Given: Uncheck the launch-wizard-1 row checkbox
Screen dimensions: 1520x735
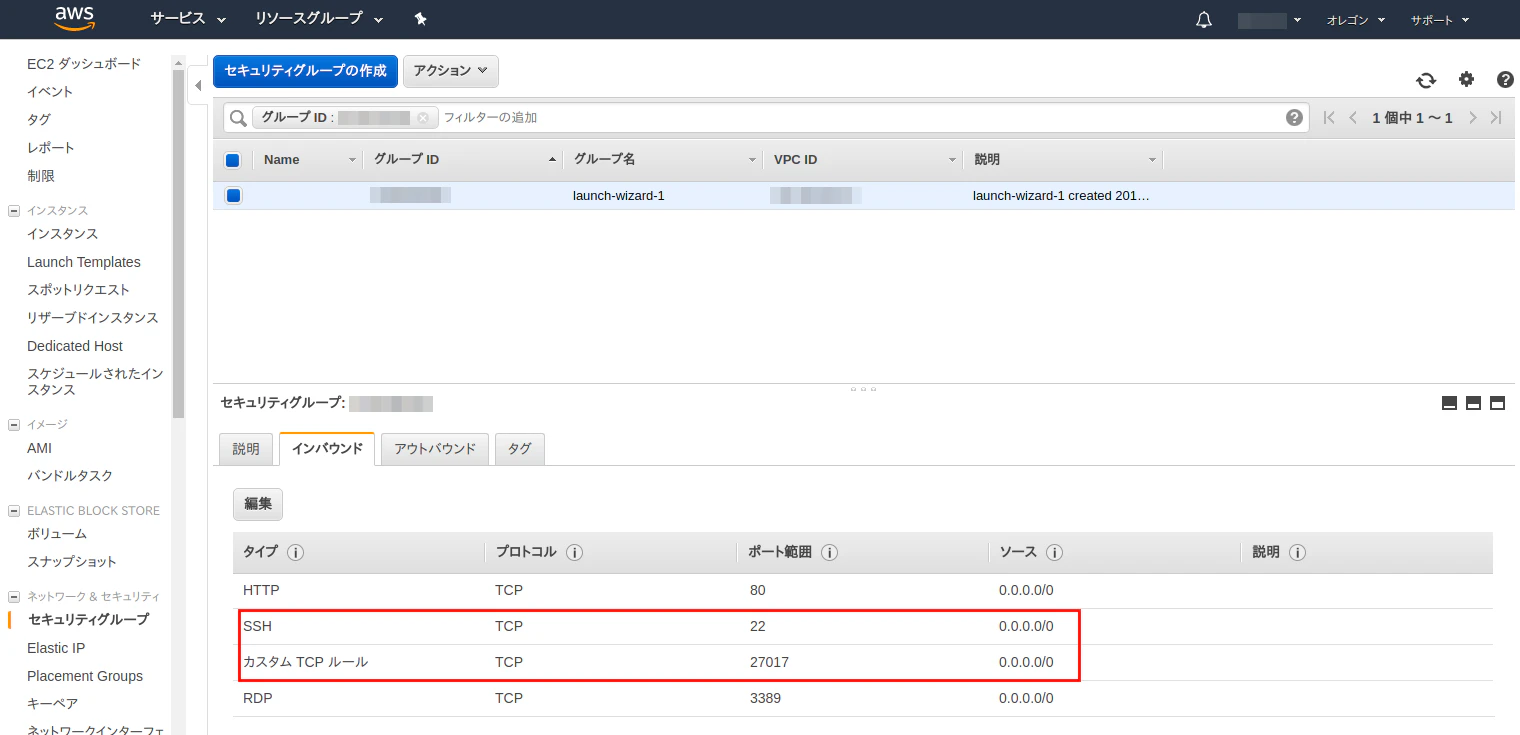Looking at the screenshot, I should point(233,196).
